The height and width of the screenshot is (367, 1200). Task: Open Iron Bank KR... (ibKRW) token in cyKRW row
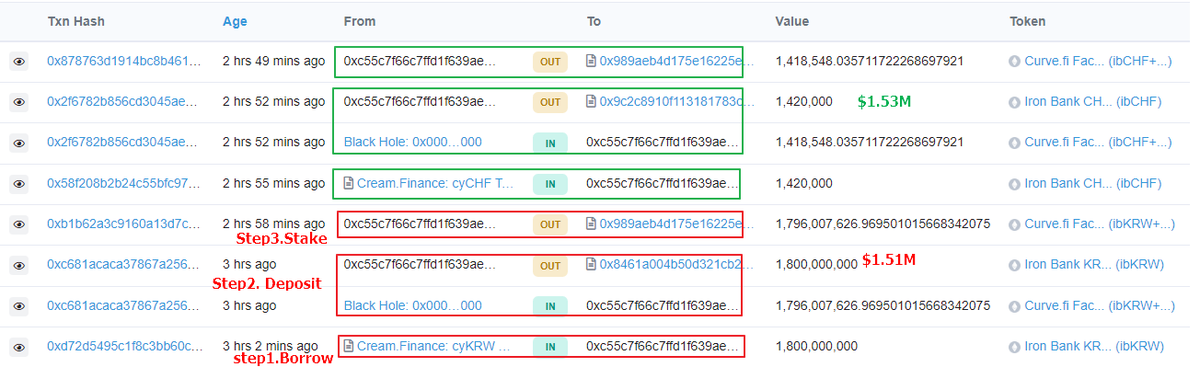[x=1094, y=347]
